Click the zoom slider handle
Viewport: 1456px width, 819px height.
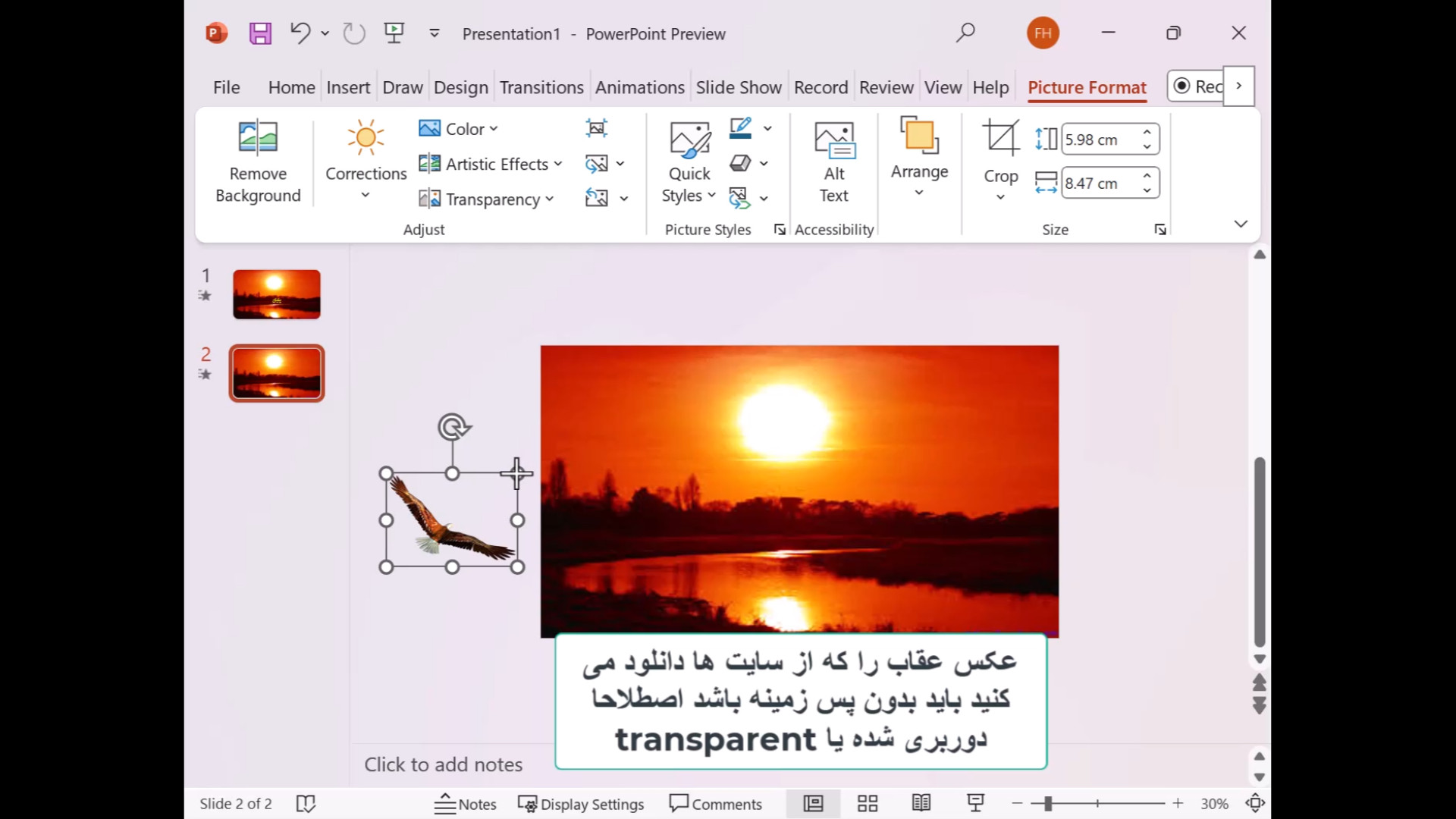point(1047,804)
